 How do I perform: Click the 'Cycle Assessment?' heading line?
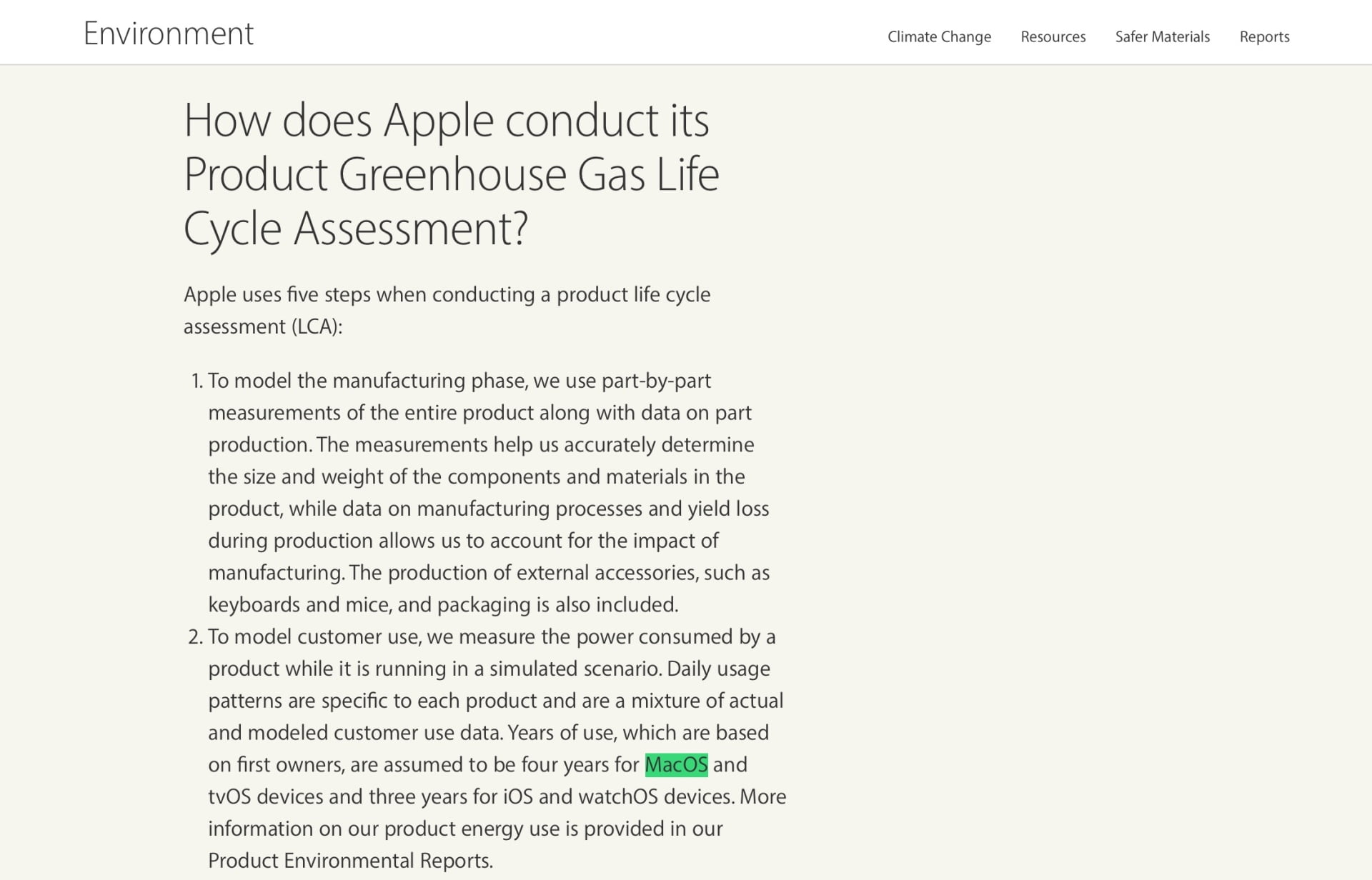[x=355, y=229]
